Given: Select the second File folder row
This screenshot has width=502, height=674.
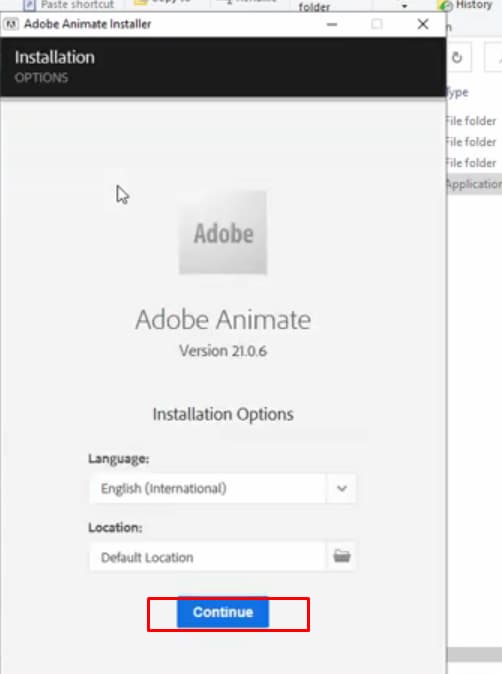Looking at the screenshot, I should 472,142.
